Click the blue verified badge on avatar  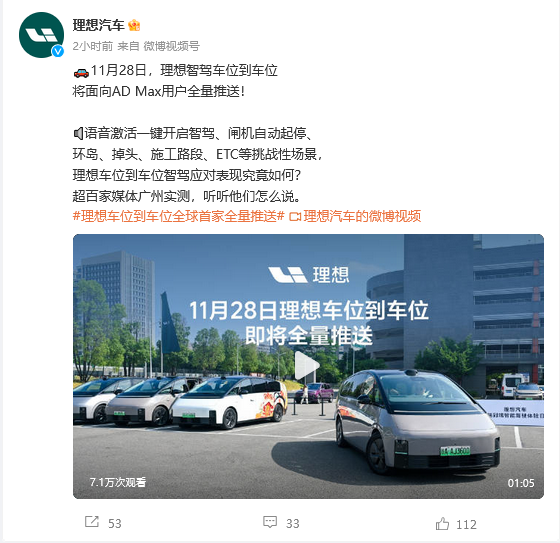pyautogui.click(x=58, y=51)
